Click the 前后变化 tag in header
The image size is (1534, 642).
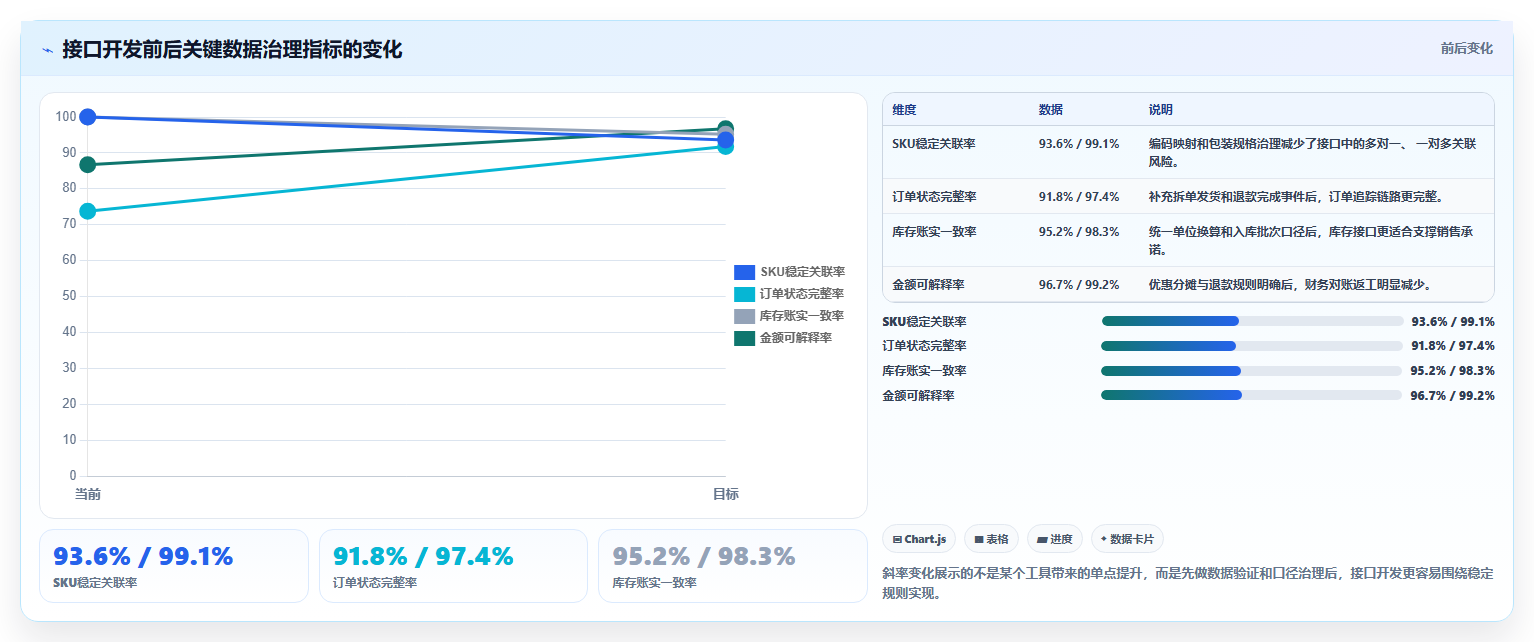[1467, 49]
